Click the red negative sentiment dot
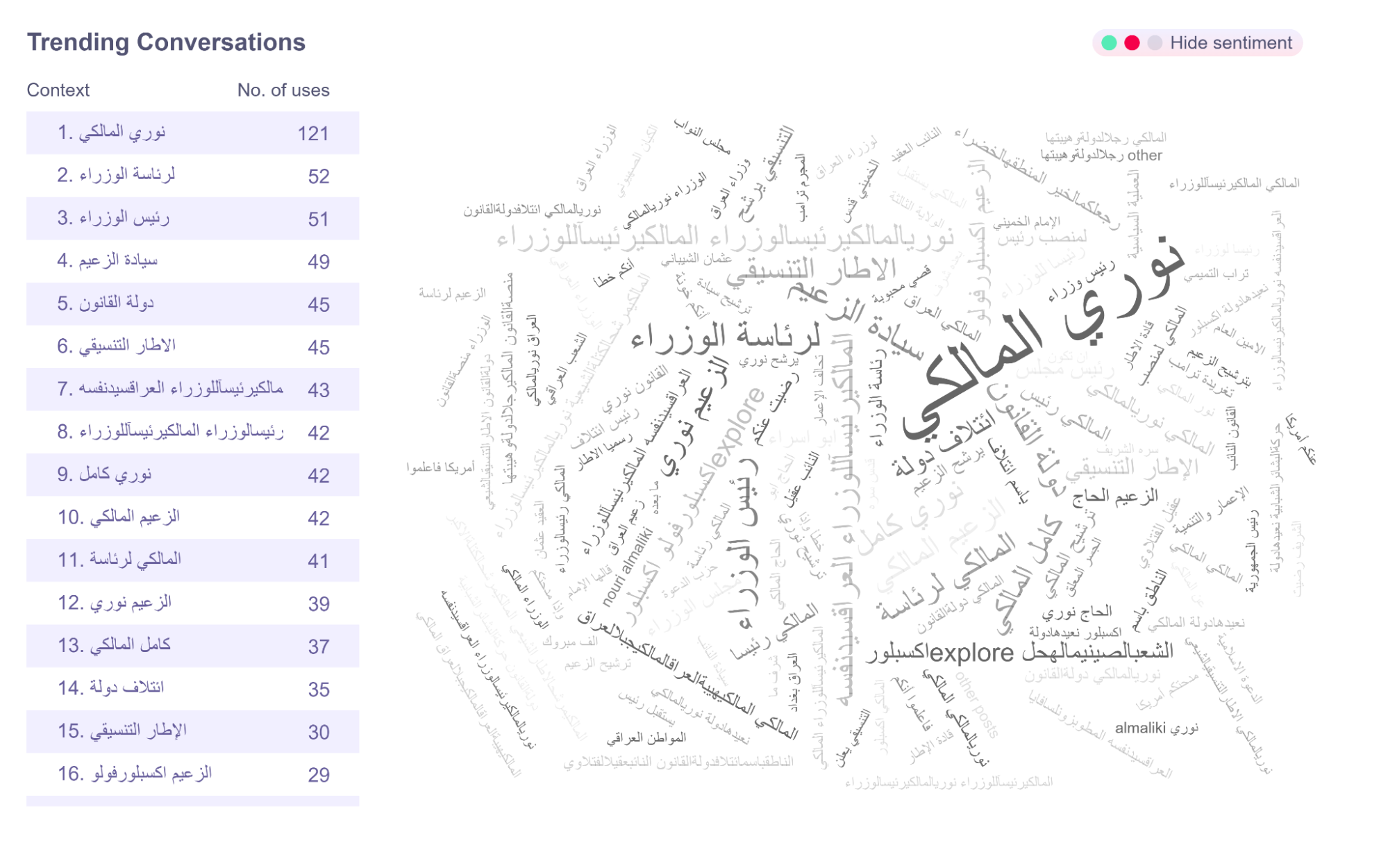Screen dimensions: 1388x868 coord(1132,43)
